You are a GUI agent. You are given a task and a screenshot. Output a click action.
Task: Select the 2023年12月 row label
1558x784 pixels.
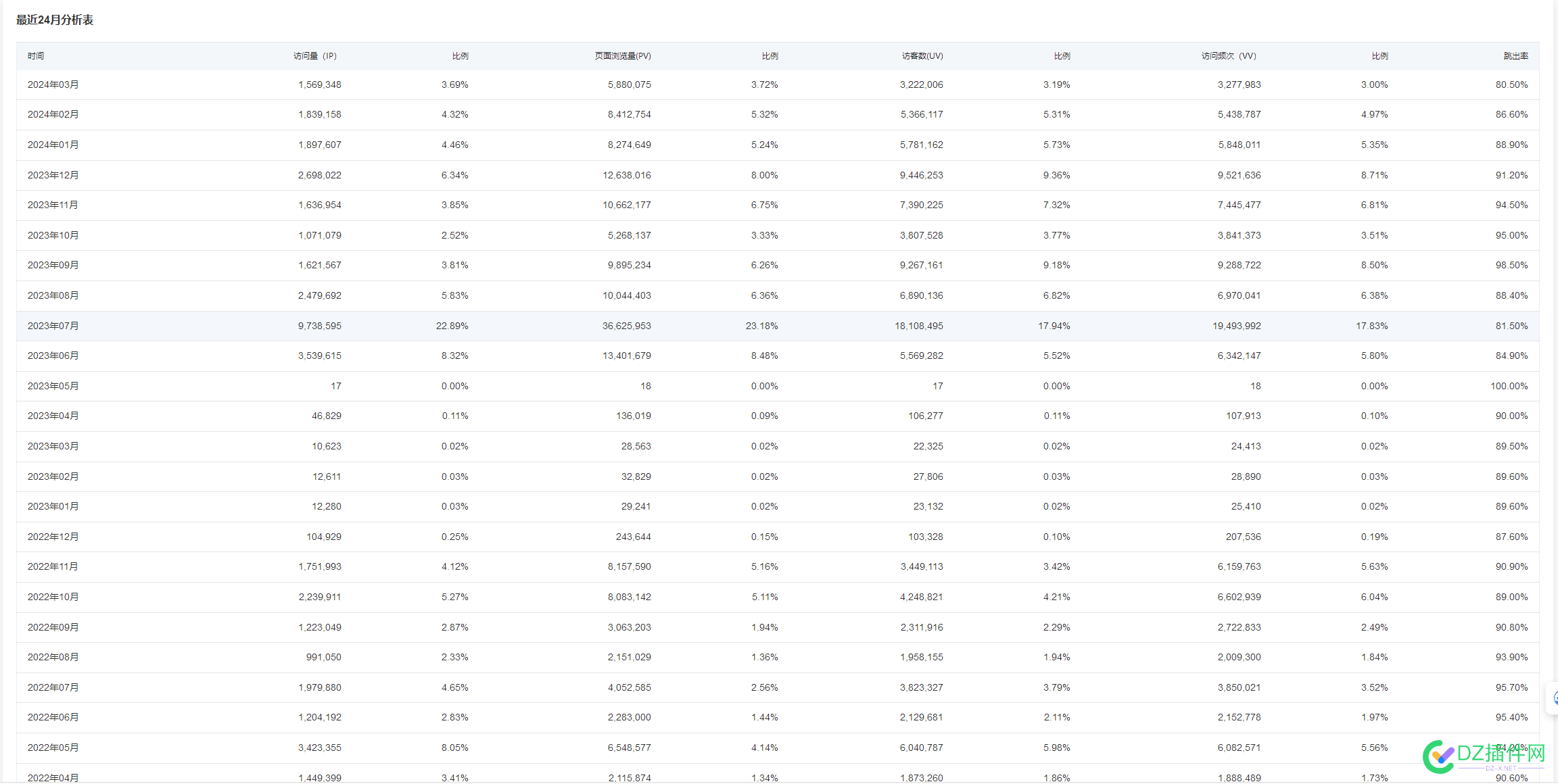click(53, 175)
